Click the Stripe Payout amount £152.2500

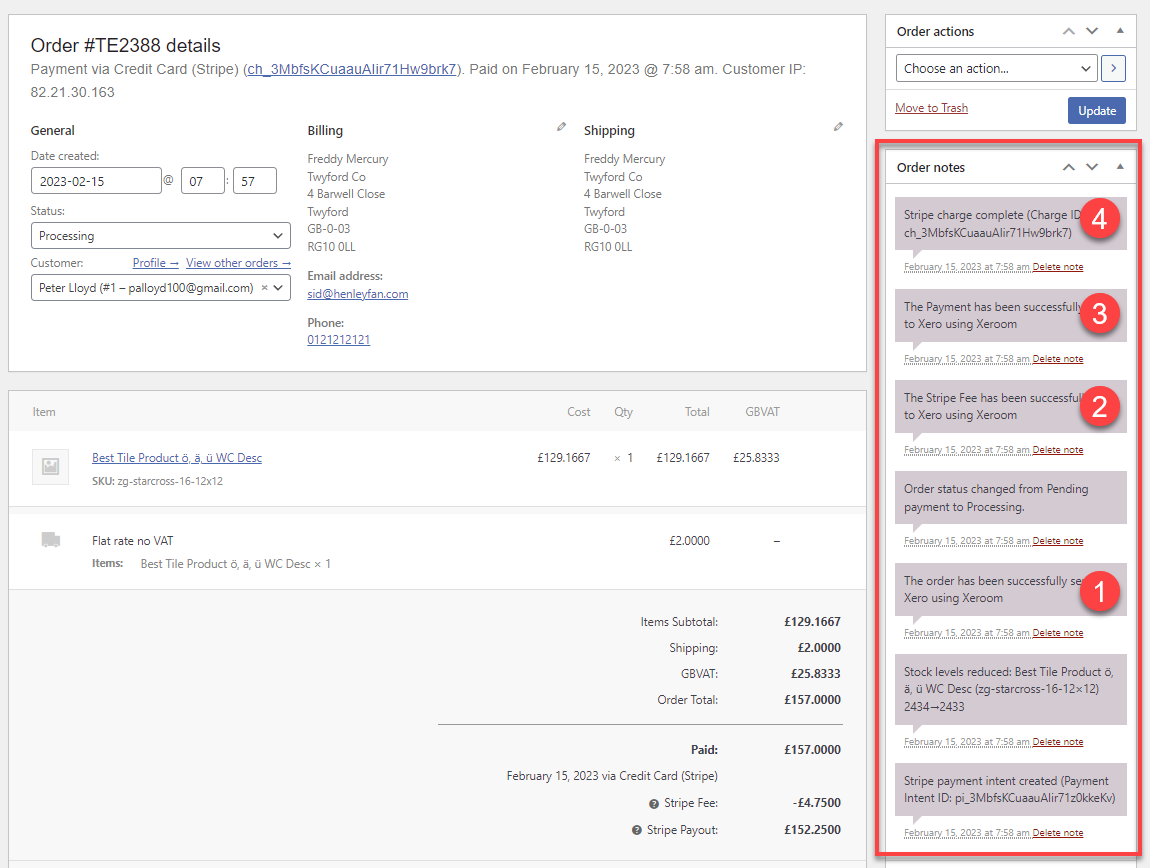813,830
